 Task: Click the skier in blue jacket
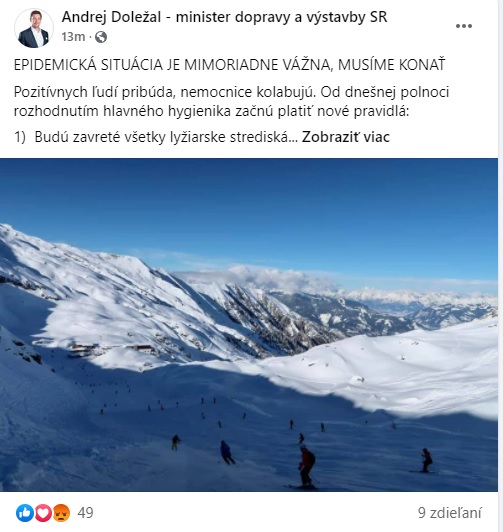pyautogui.click(x=227, y=452)
